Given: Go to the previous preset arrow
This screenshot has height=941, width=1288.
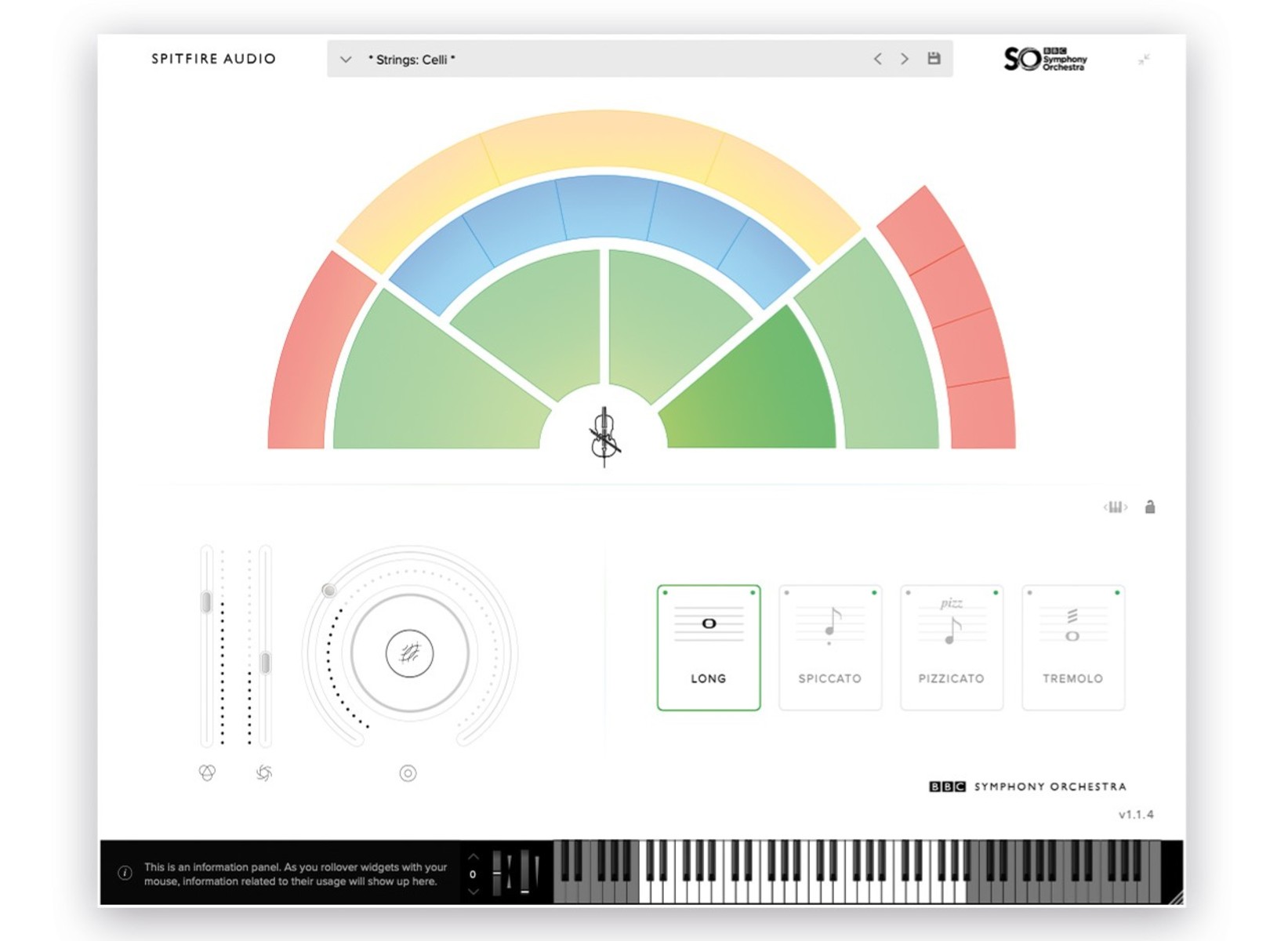Looking at the screenshot, I should point(878,59).
